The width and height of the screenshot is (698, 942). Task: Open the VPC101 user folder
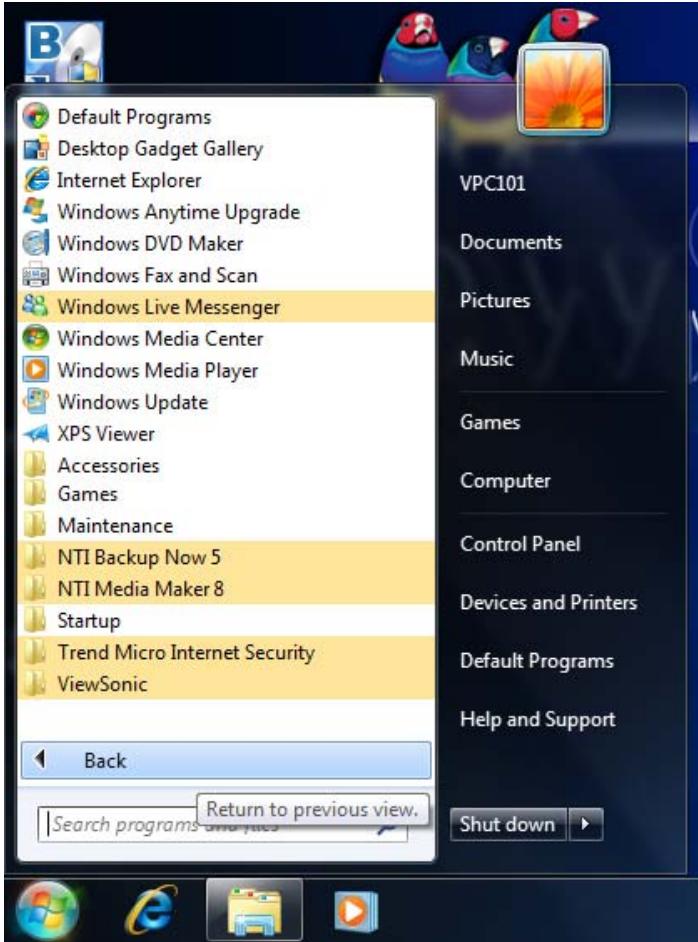[x=493, y=183]
